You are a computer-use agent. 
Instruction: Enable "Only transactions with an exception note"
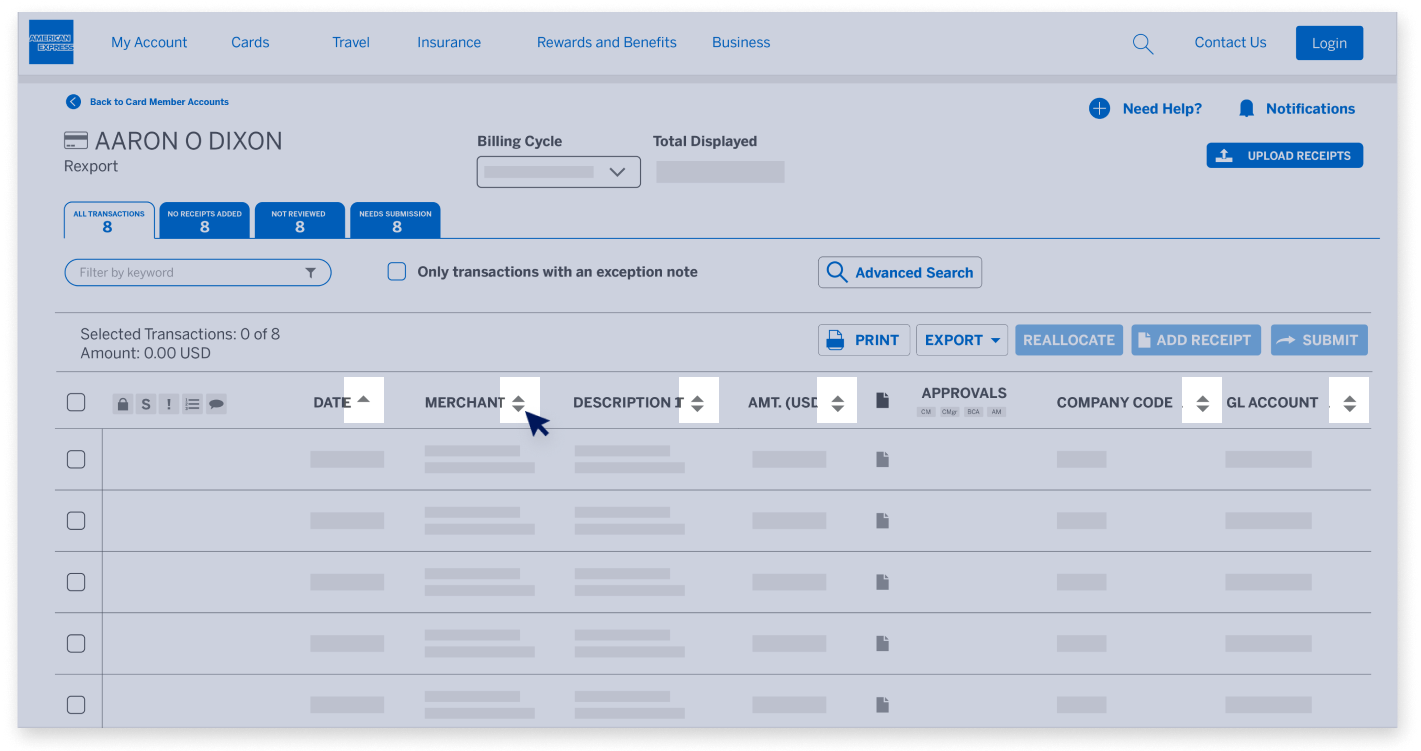click(x=397, y=271)
